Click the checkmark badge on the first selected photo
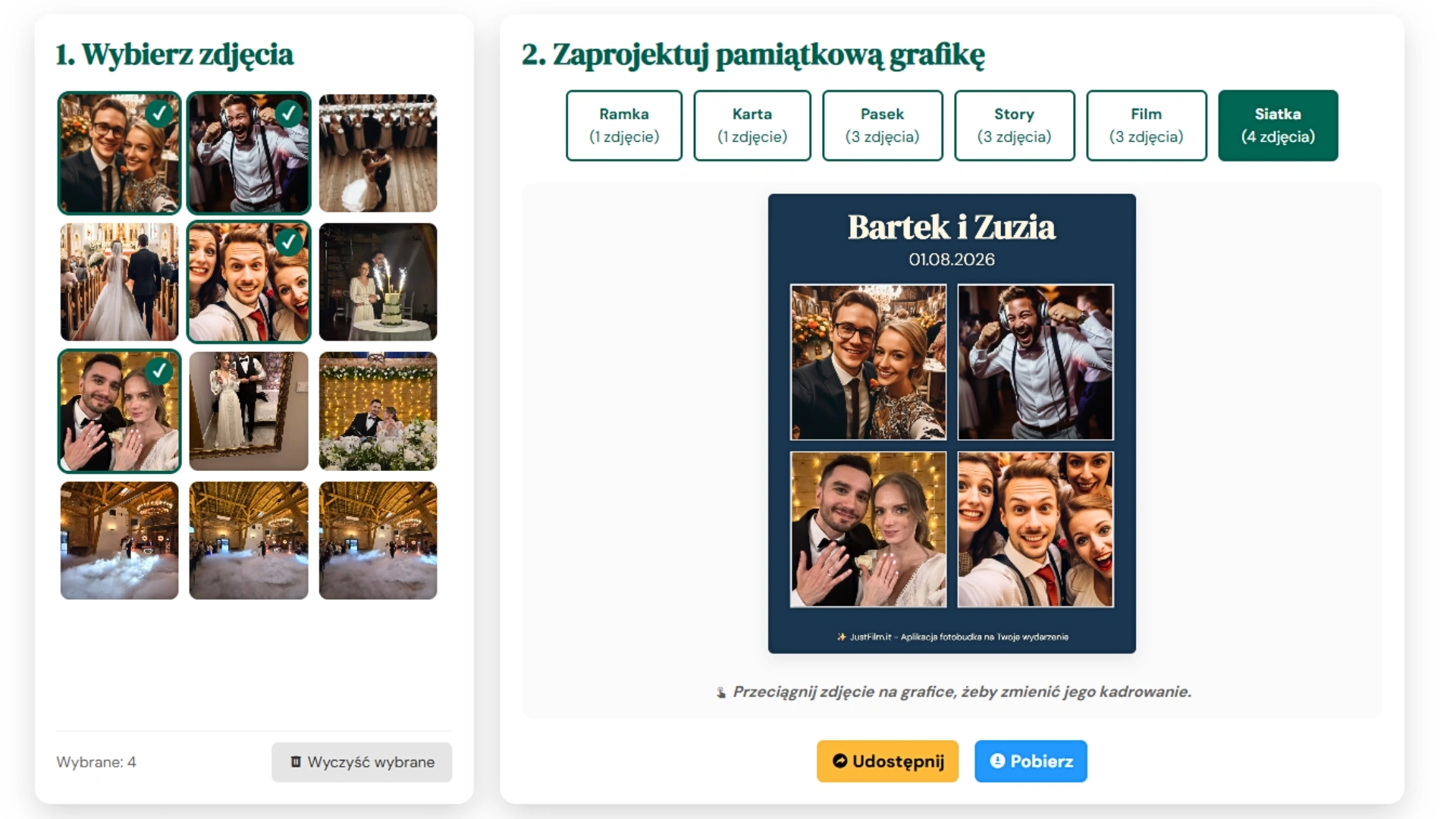The height and width of the screenshot is (819, 1456). pos(158,115)
